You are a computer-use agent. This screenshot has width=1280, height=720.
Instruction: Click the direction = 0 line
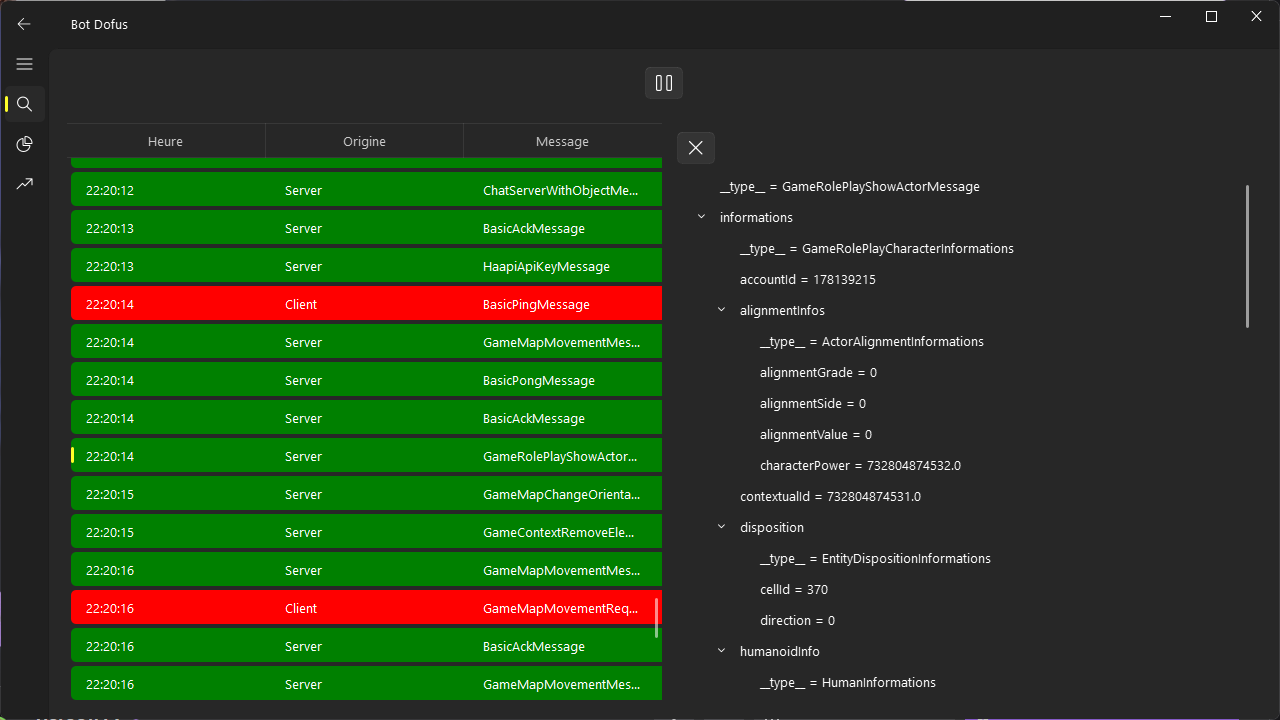pos(797,620)
